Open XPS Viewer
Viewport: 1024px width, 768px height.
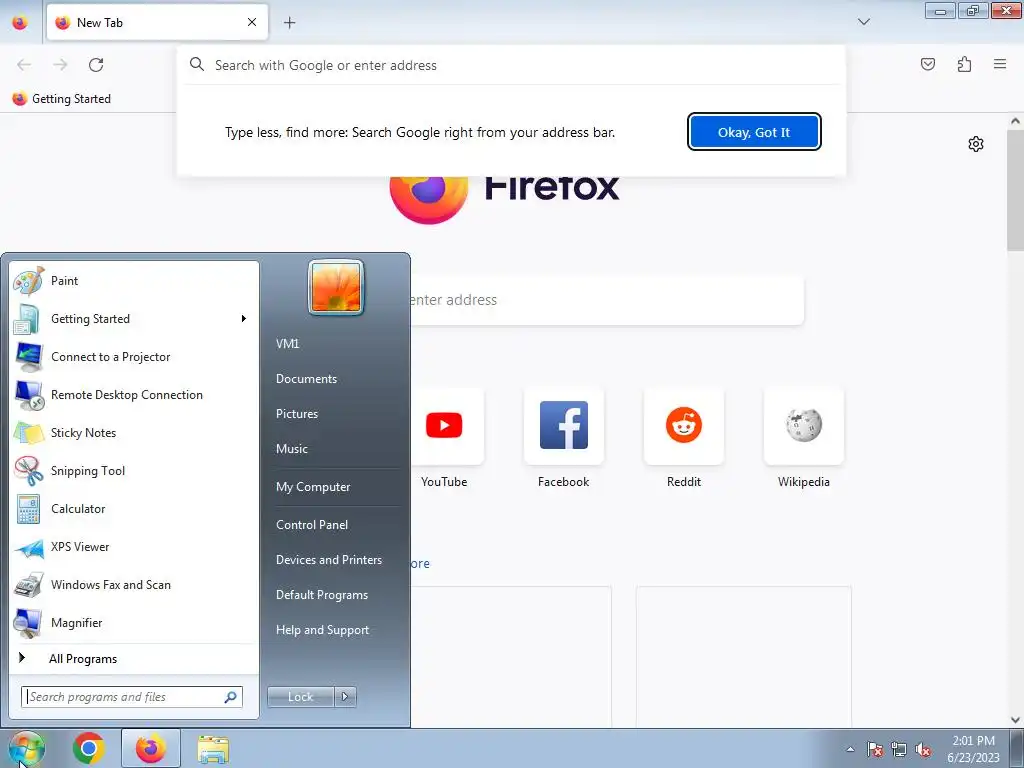tap(134, 547)
